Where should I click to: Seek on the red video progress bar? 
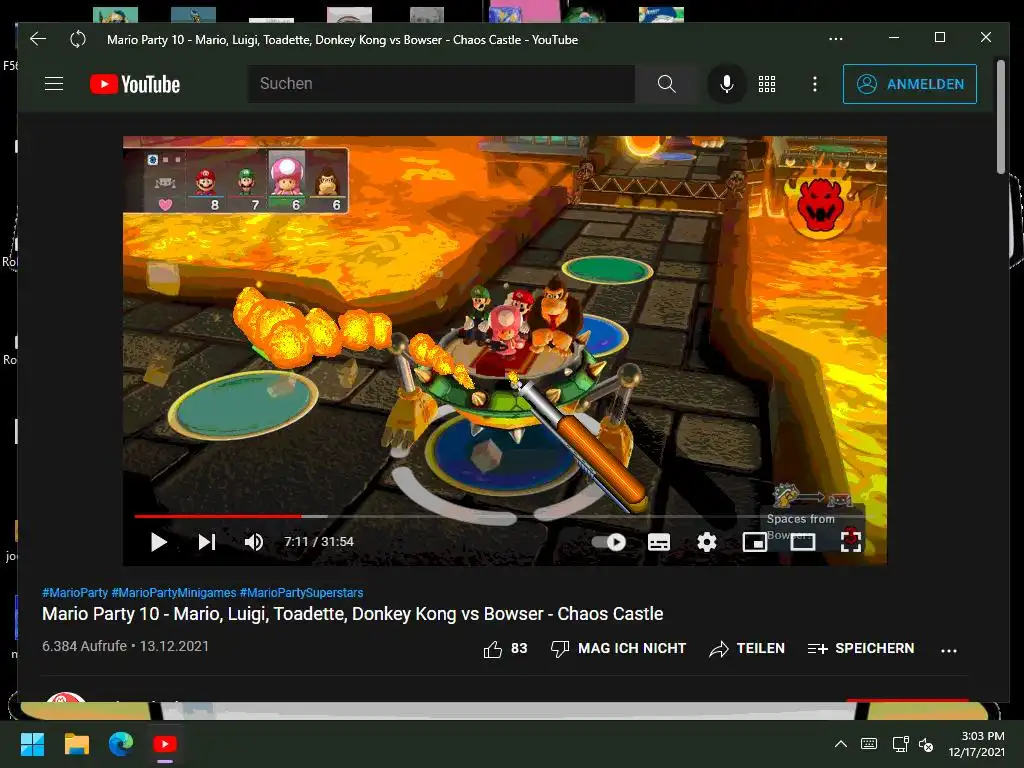[218, 516]
